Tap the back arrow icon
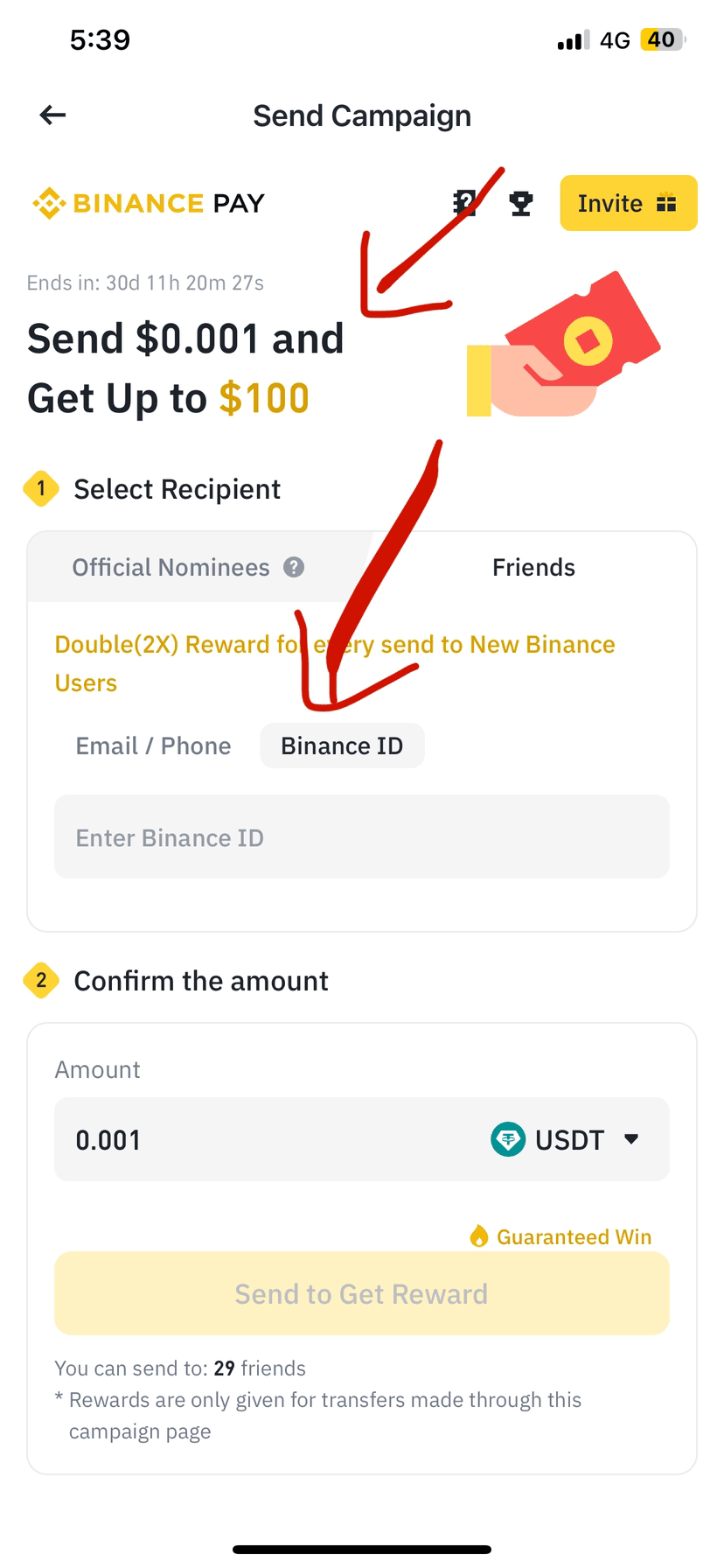This screenshot has height=1568, width=724. [52, 115]
